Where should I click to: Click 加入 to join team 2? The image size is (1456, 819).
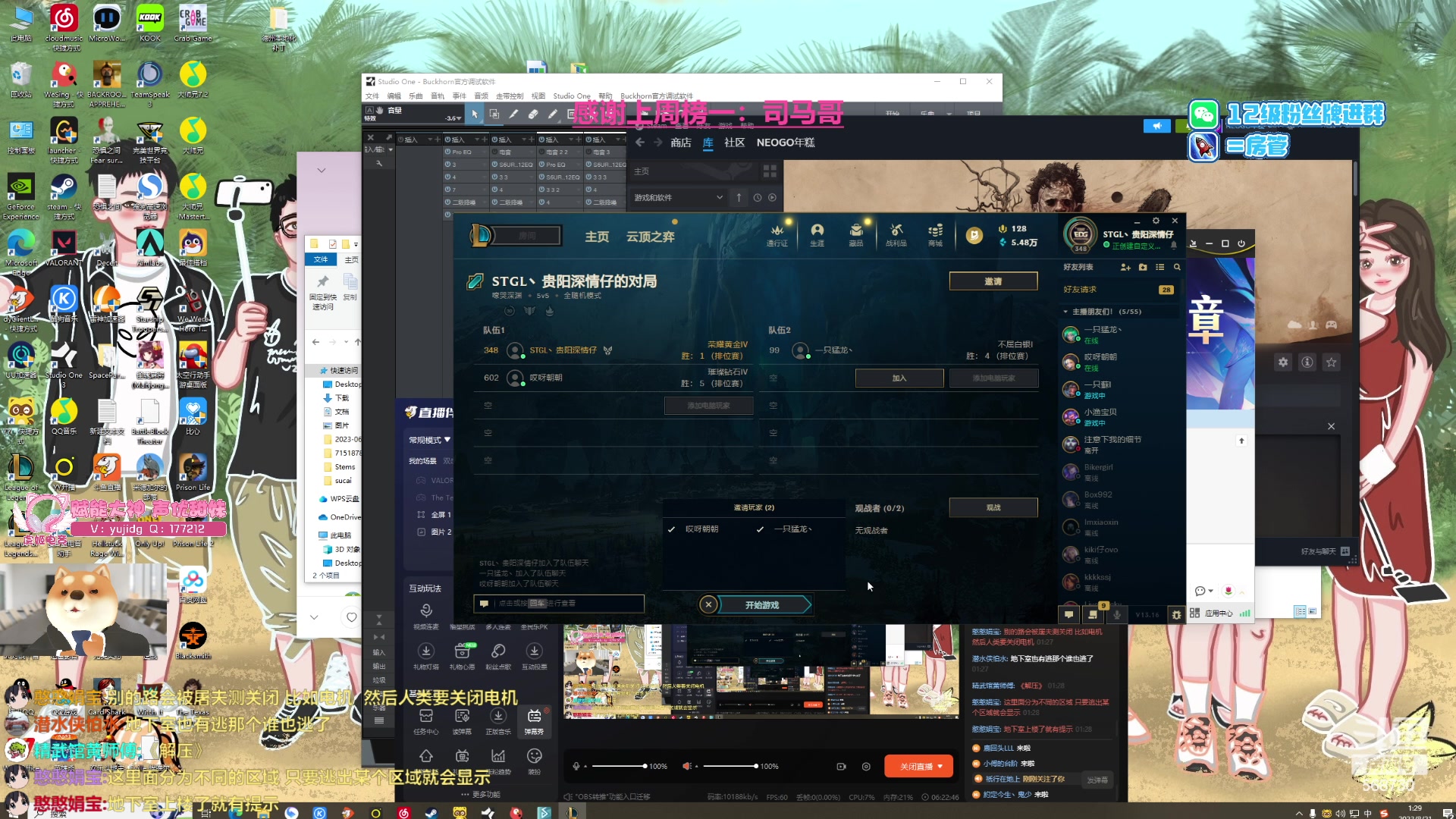click(x=899, y=378)
